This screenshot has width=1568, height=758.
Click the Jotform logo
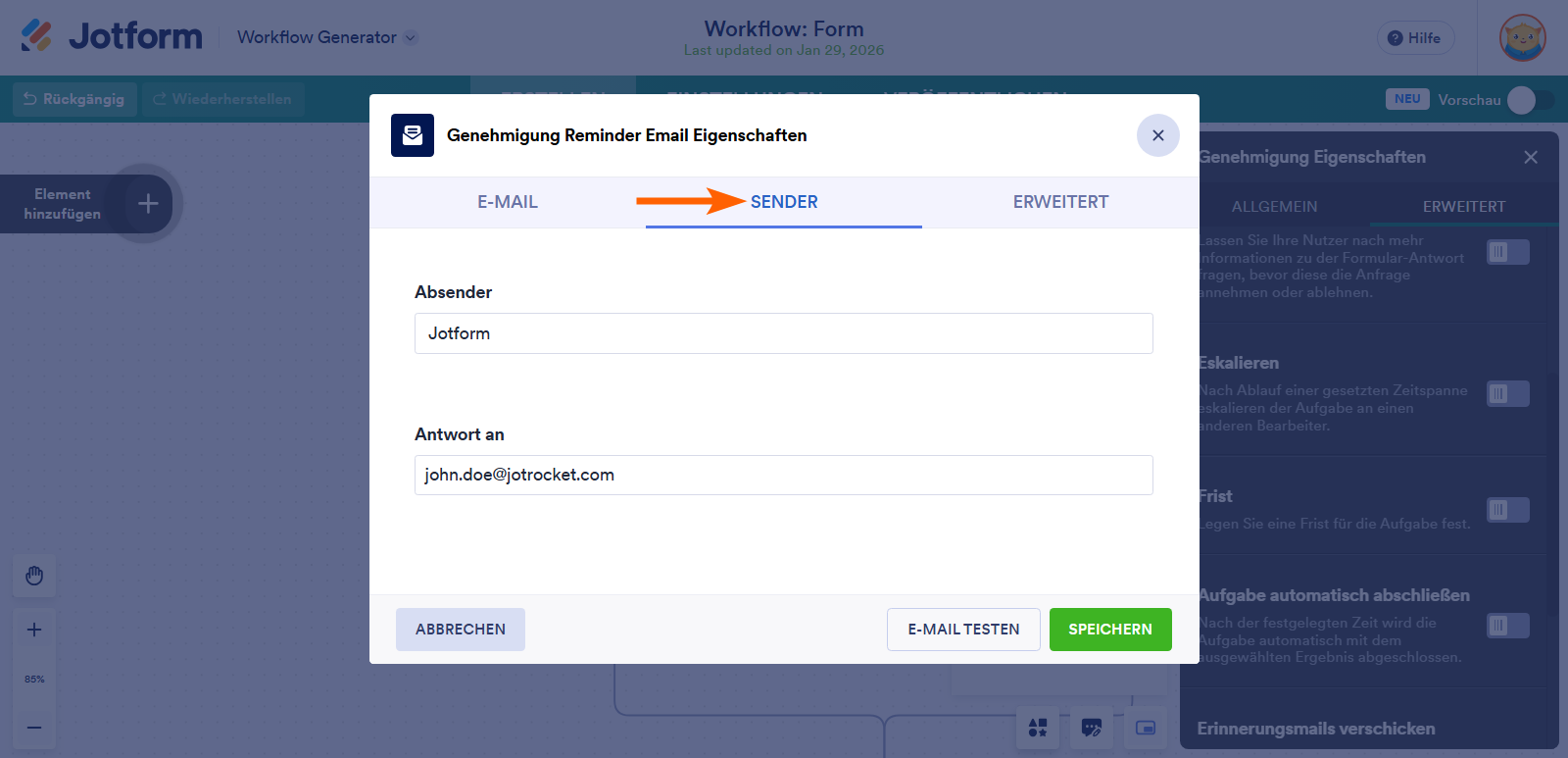[x=112, y=36]
